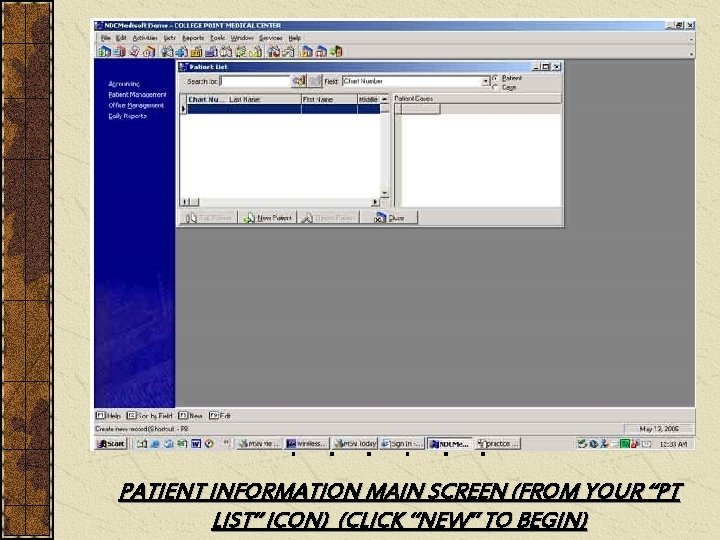The width and height of the screenshot is (720, 540).
Task: Switch to the NDCMe... taskbar window
Action: (450, 444)
